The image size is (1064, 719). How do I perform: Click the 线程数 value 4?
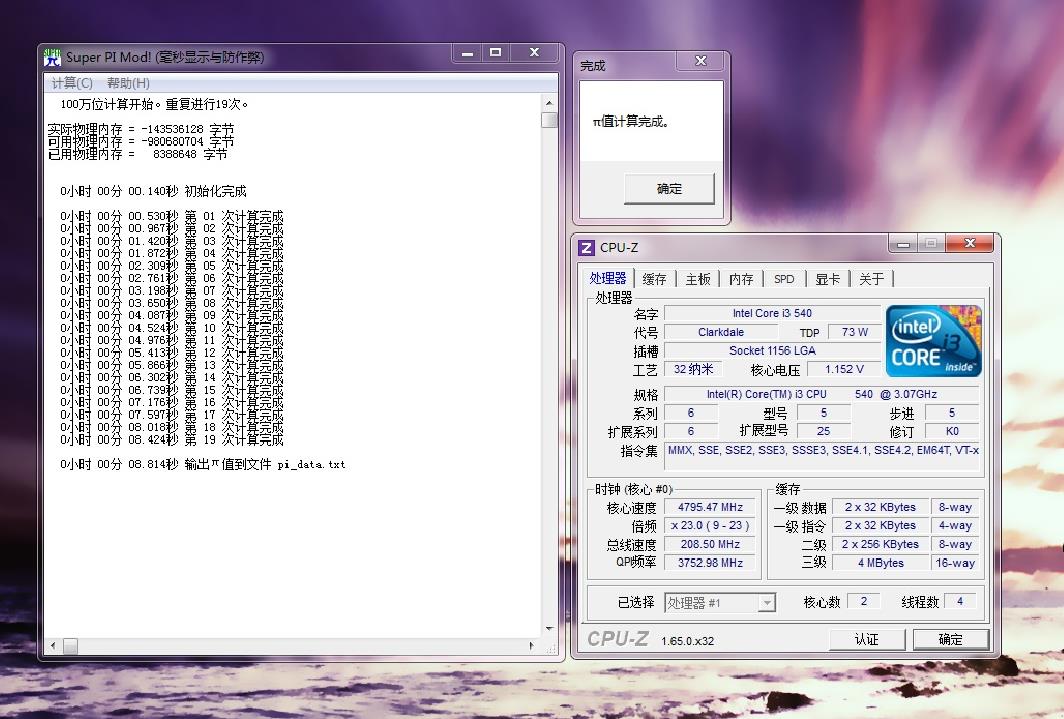click(x=960, y=601)
